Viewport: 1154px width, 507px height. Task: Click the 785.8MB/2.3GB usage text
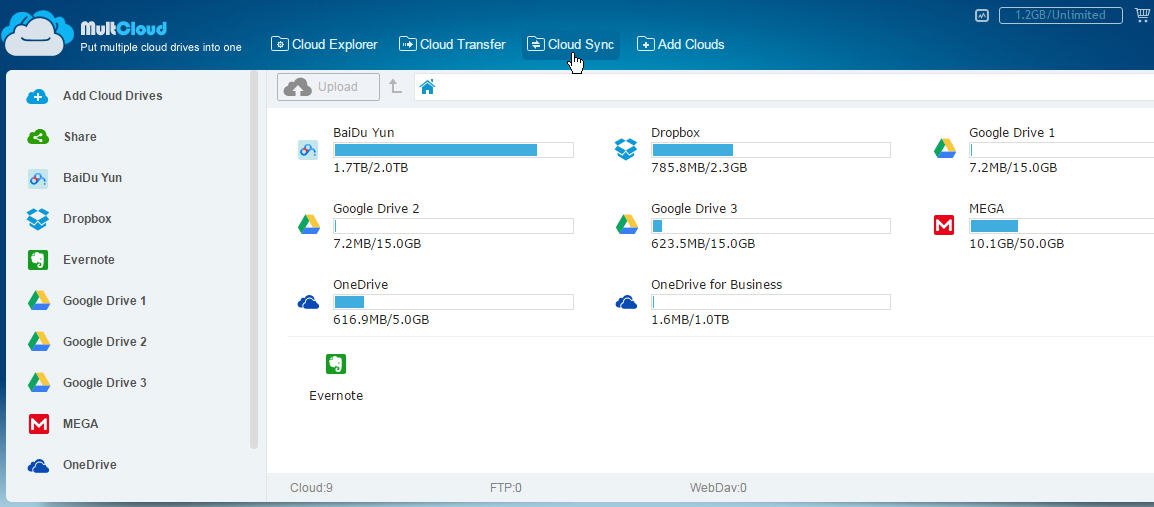tap(699, 168)
